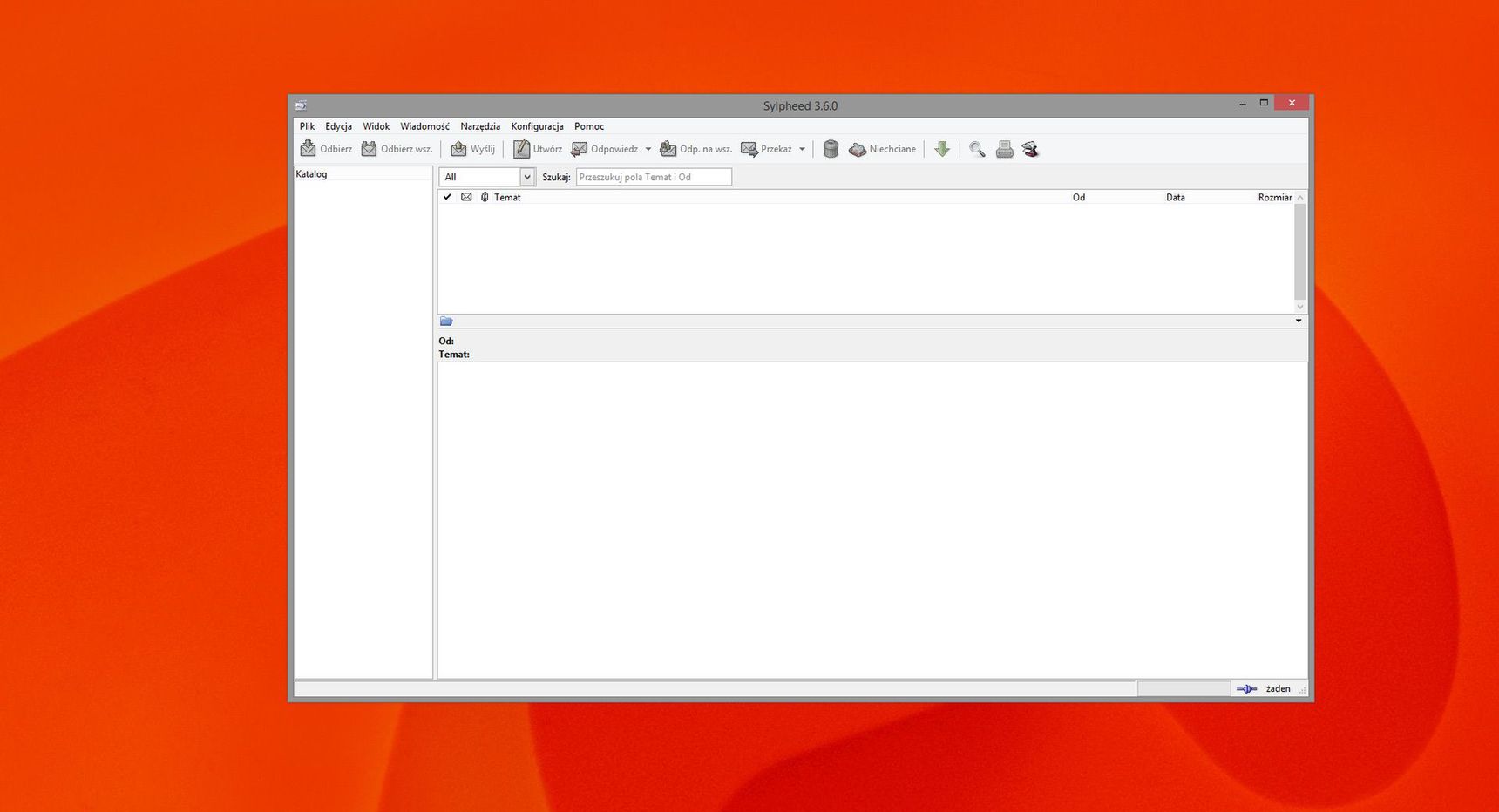
Task: Click the last toolbar icon after the printer
Action: tap(1031, 149)
